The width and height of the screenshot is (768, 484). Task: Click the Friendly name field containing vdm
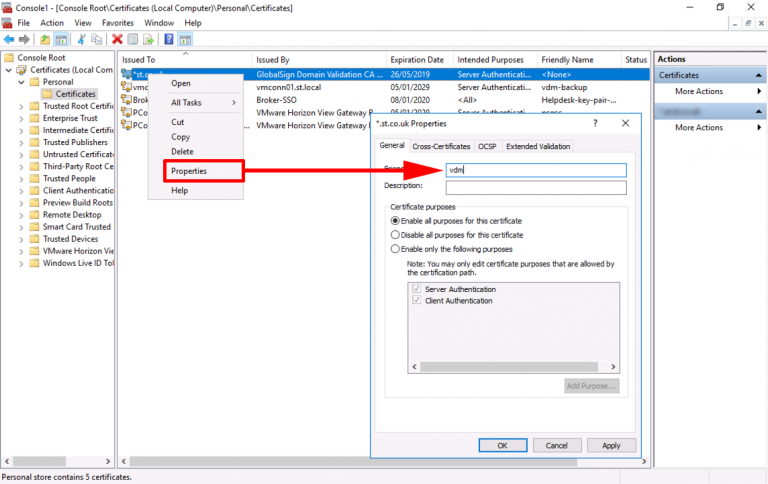tap(536, 170)
